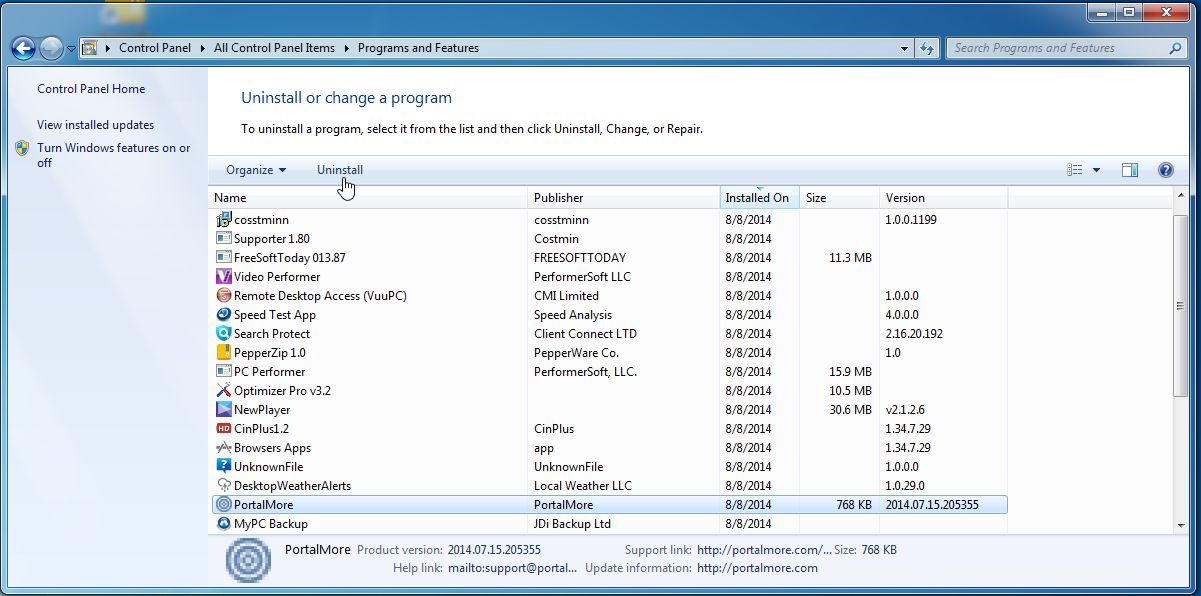Toggle the preview pane icon
The width and height of the screenshot is (1201, 596).
click(1130, 170)
